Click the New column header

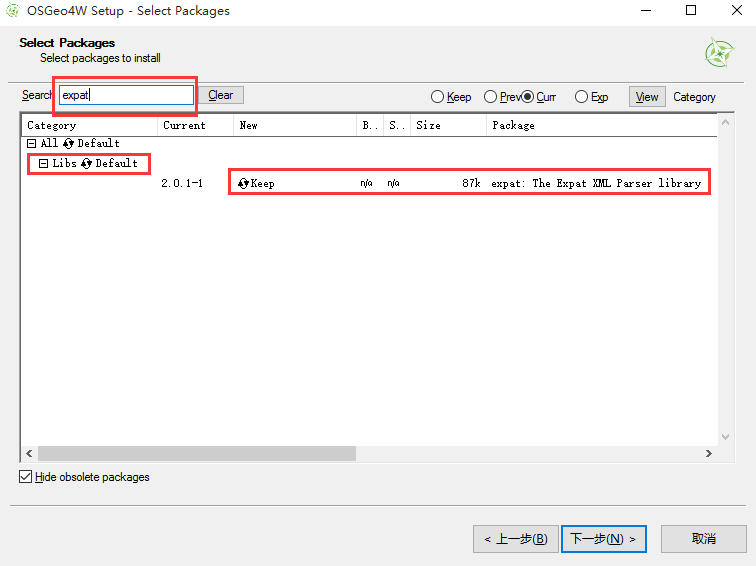(x=295, y=125)
